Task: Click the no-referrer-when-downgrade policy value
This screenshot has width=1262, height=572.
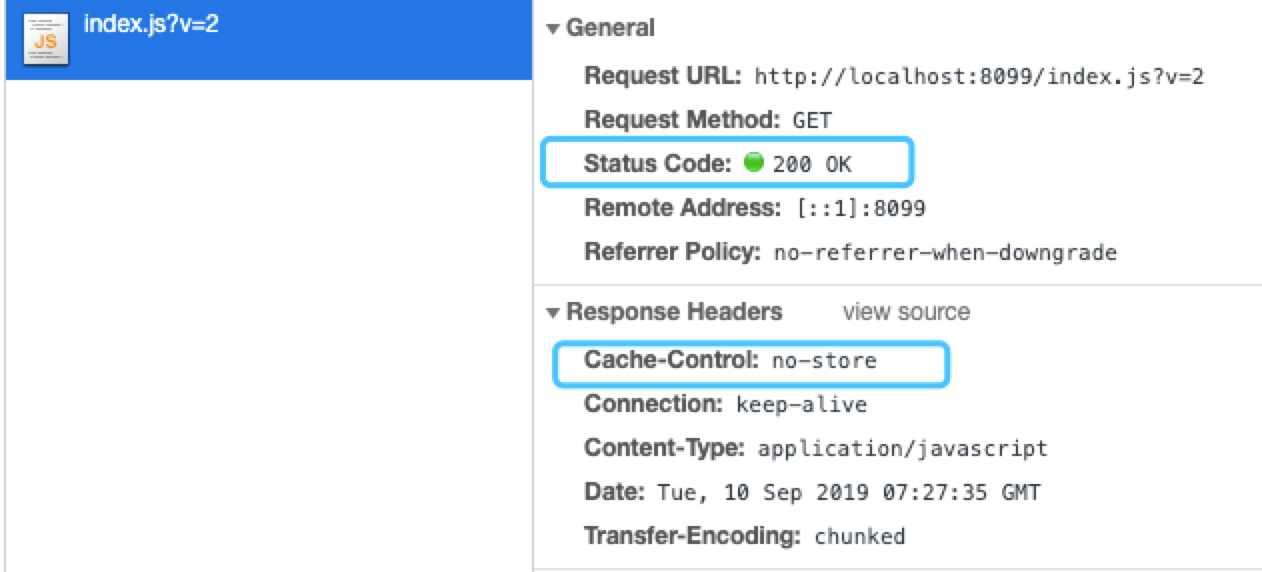Action: click(945, 253)
